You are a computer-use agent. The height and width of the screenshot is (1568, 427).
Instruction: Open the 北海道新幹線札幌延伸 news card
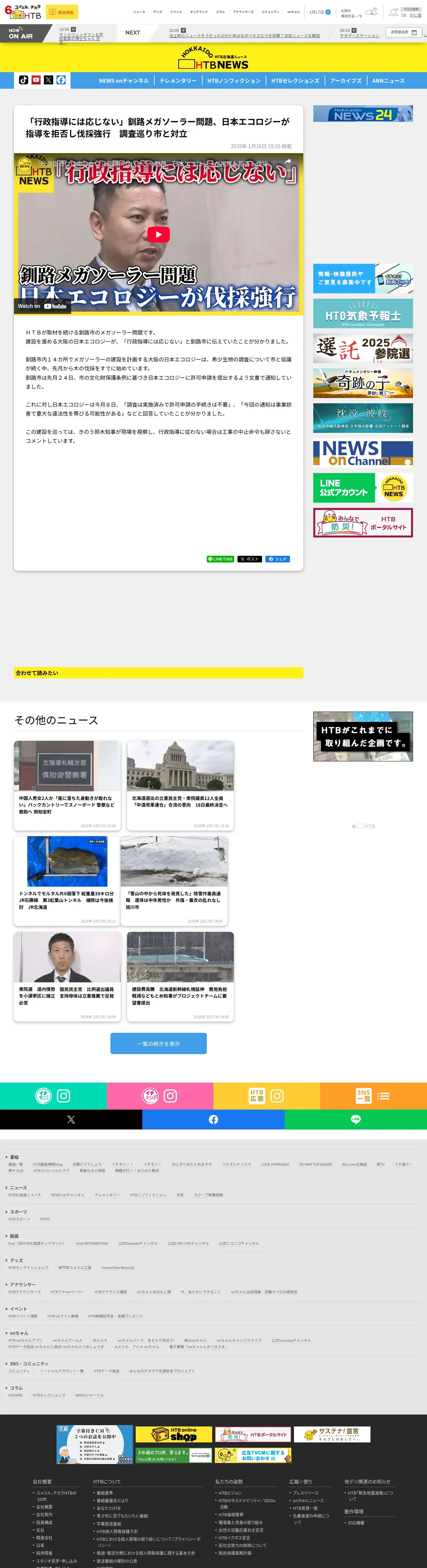tap(180, 976)
